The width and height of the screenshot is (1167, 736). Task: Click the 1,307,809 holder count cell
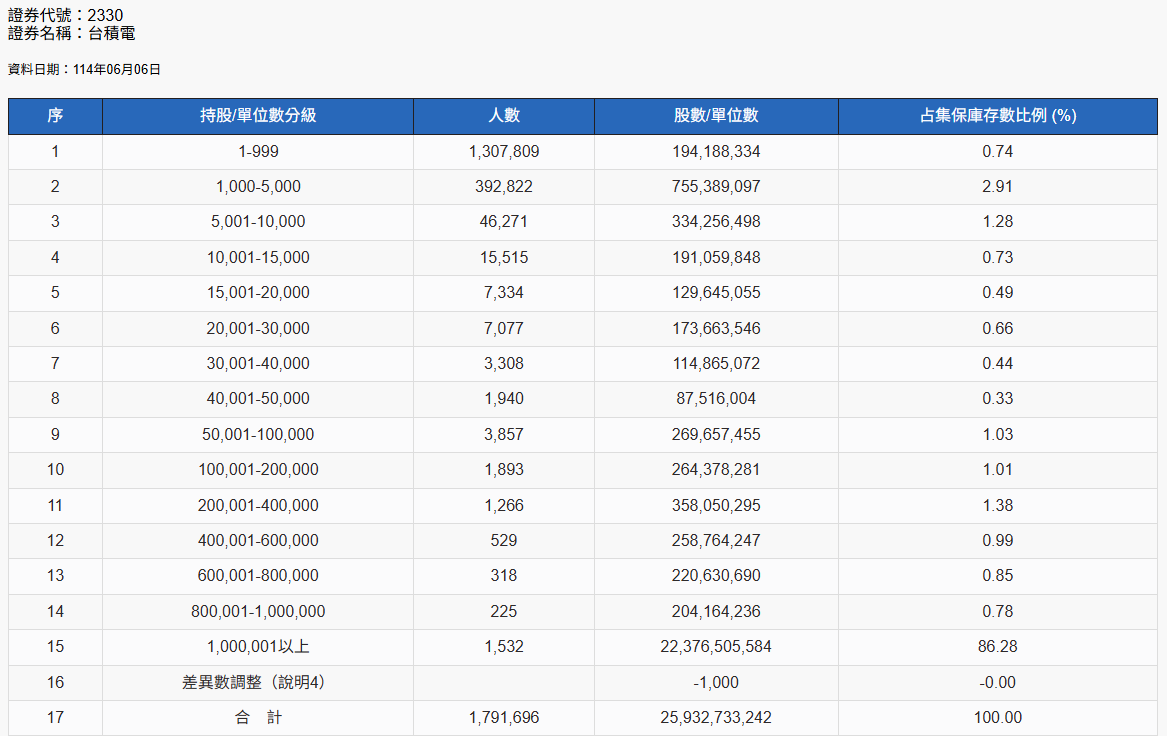[504, 152]
